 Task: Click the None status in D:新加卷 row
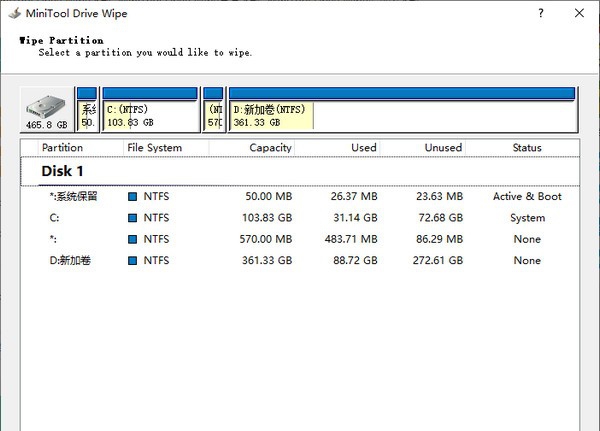[x=527, y=261]
